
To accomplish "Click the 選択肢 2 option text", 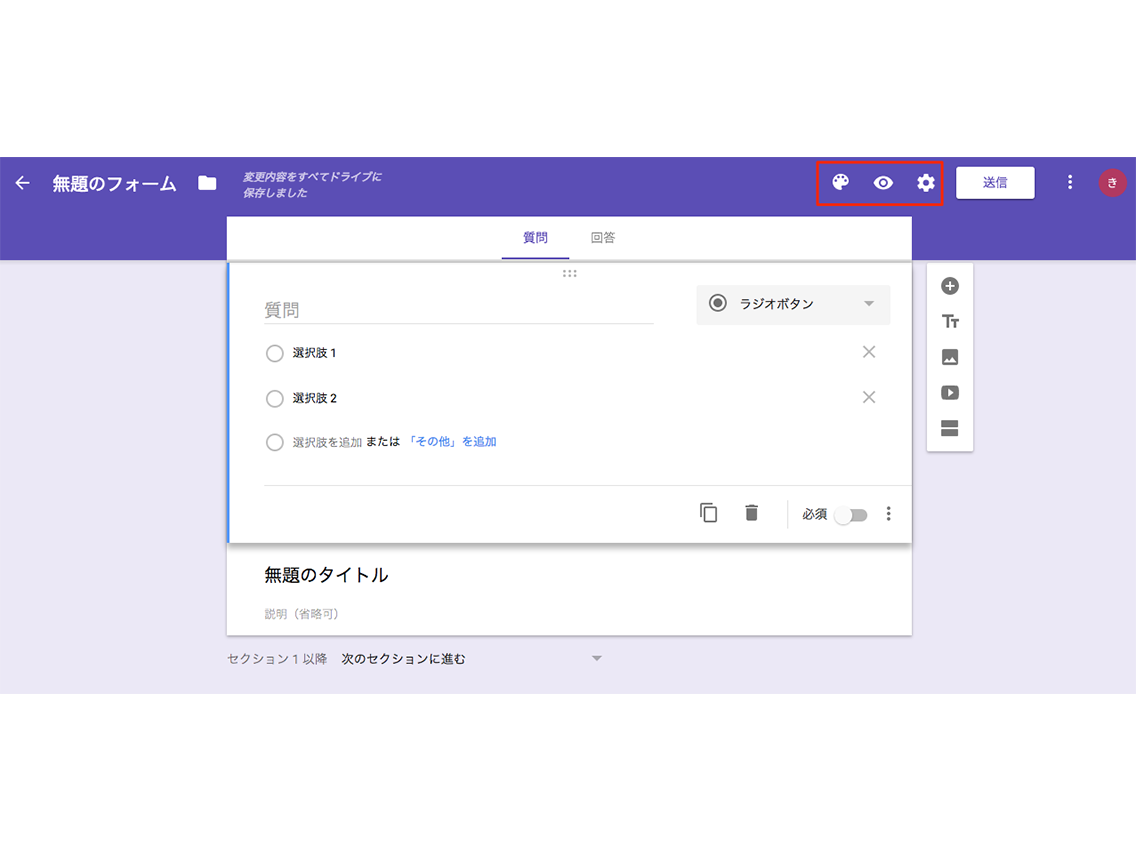I will (314, 398).
